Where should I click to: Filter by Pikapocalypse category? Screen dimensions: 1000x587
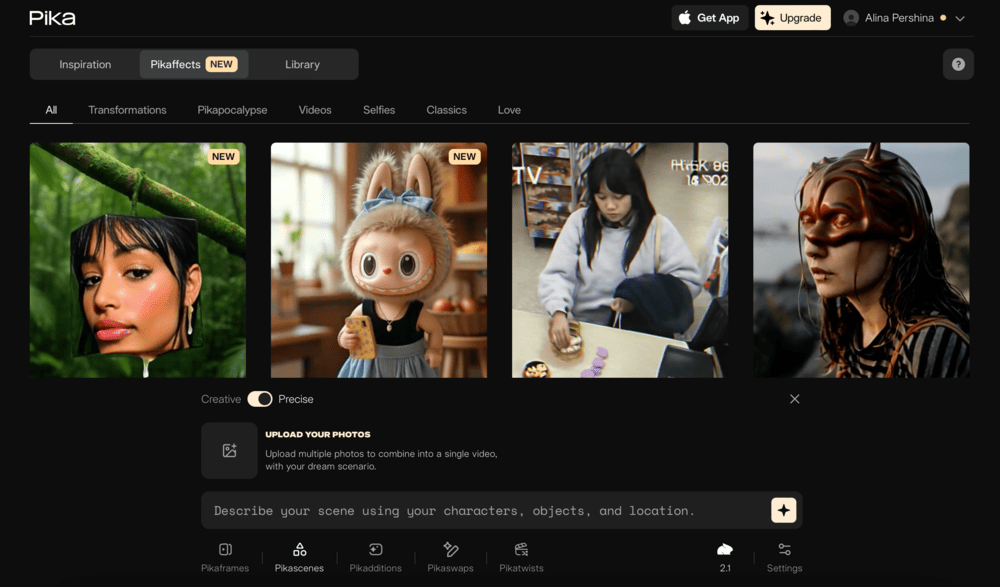(232, 110)
